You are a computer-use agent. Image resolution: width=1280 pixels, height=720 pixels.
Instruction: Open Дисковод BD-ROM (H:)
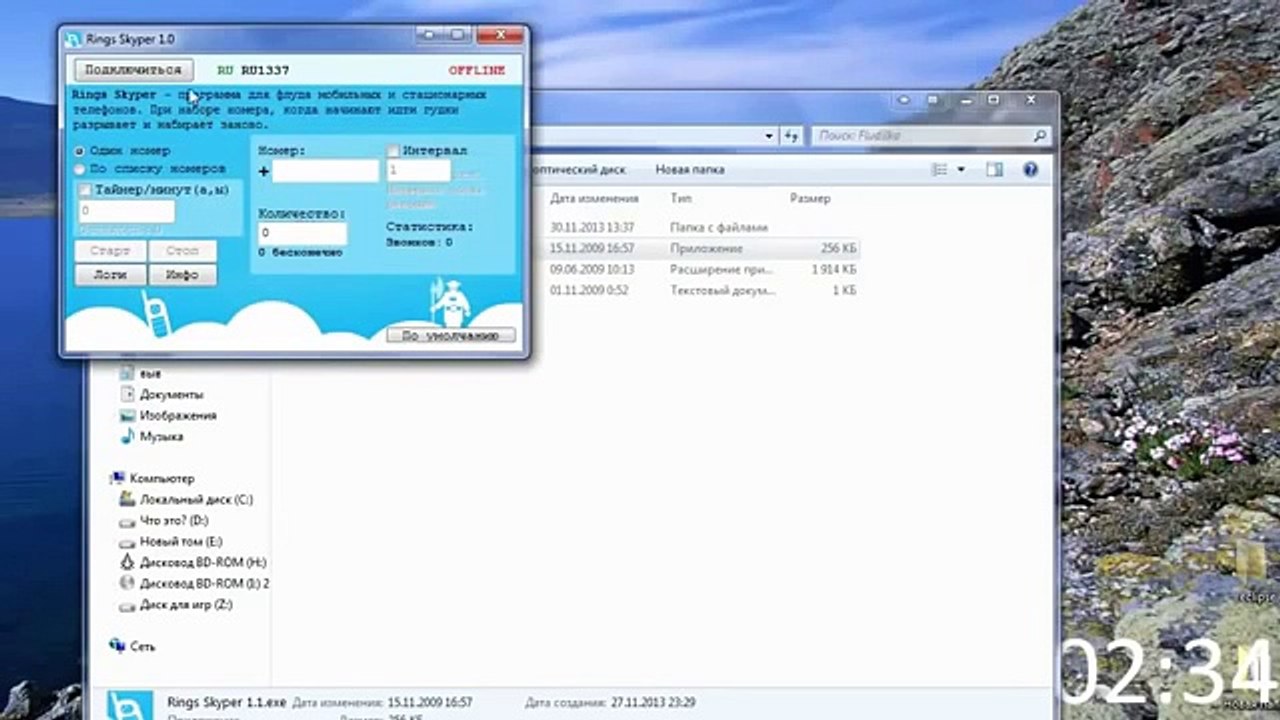point(203,562)
